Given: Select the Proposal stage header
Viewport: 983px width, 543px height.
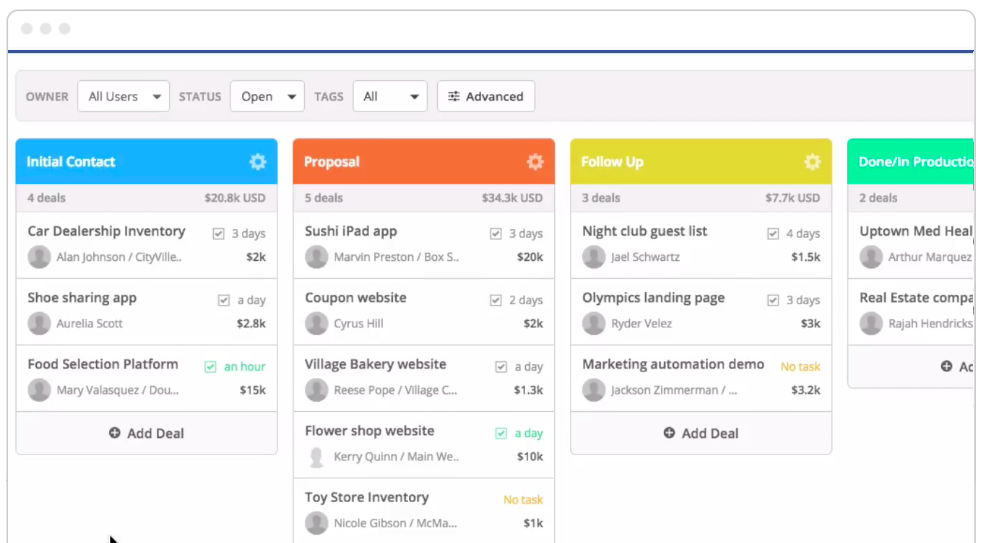Looking at the screenshot, I should [x=400, y=162].
